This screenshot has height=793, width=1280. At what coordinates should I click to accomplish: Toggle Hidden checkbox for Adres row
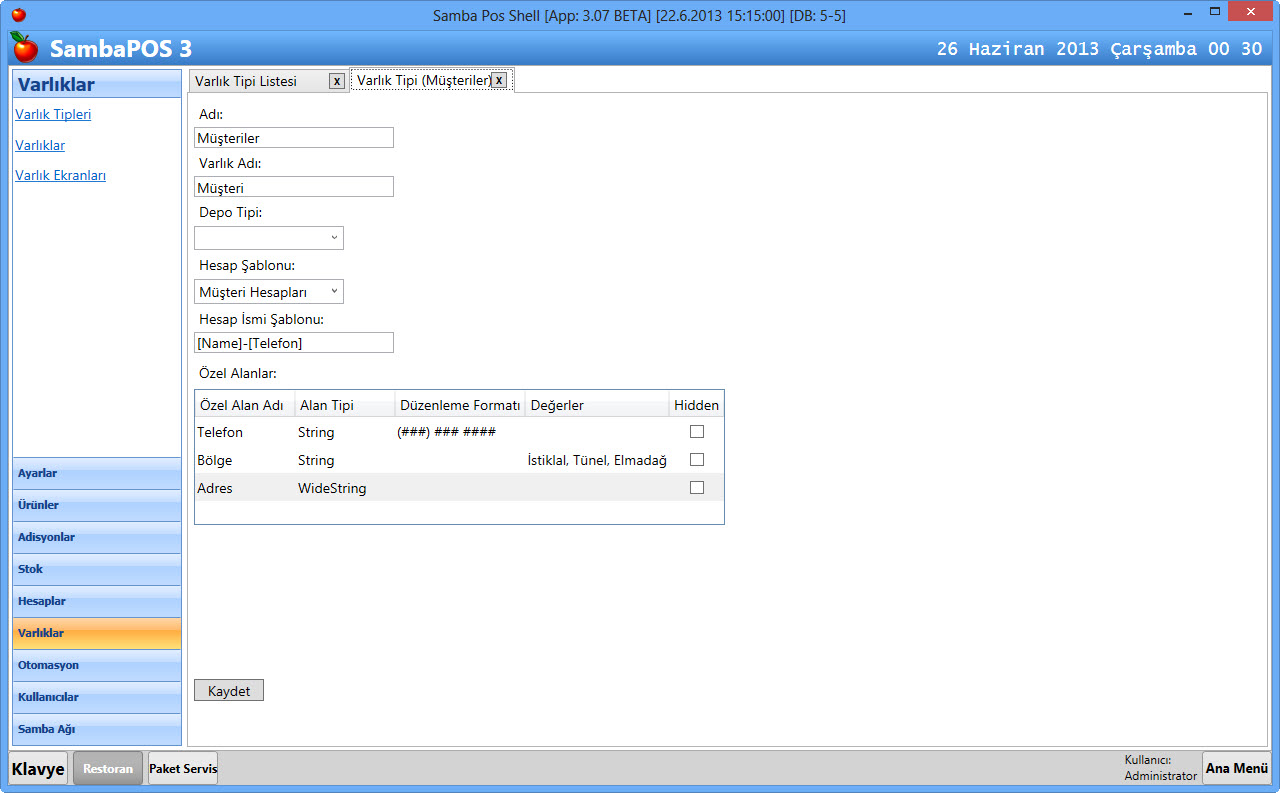coord(697,488)
